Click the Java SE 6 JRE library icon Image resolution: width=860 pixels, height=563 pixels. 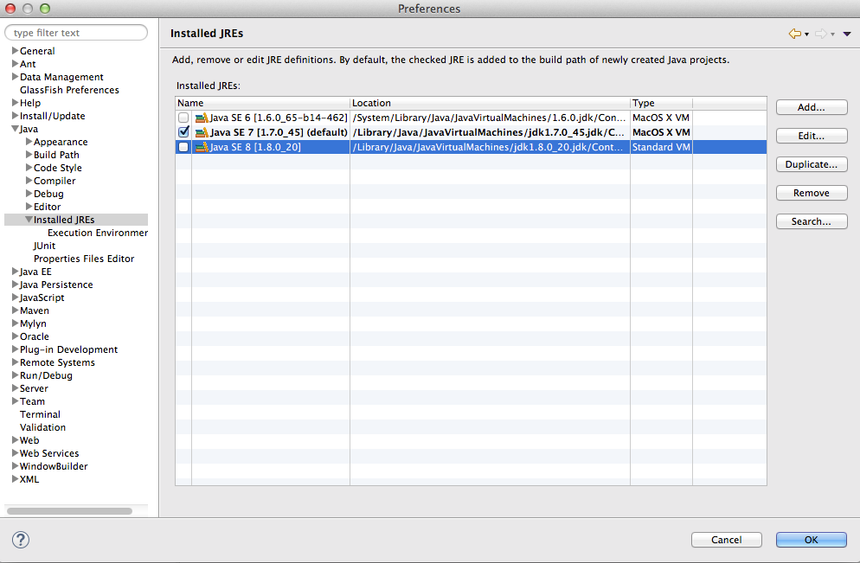pos(201,118)
